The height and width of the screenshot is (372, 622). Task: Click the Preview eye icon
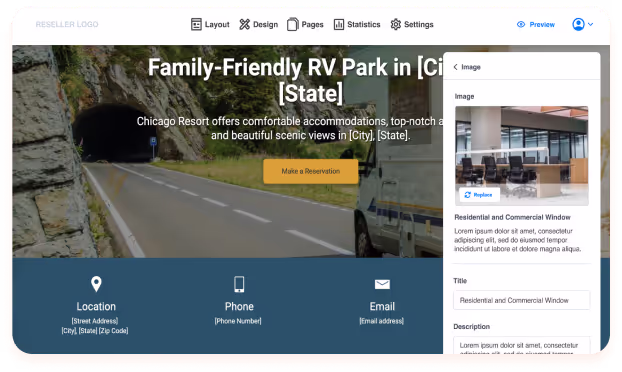click(x=521, y=25)
